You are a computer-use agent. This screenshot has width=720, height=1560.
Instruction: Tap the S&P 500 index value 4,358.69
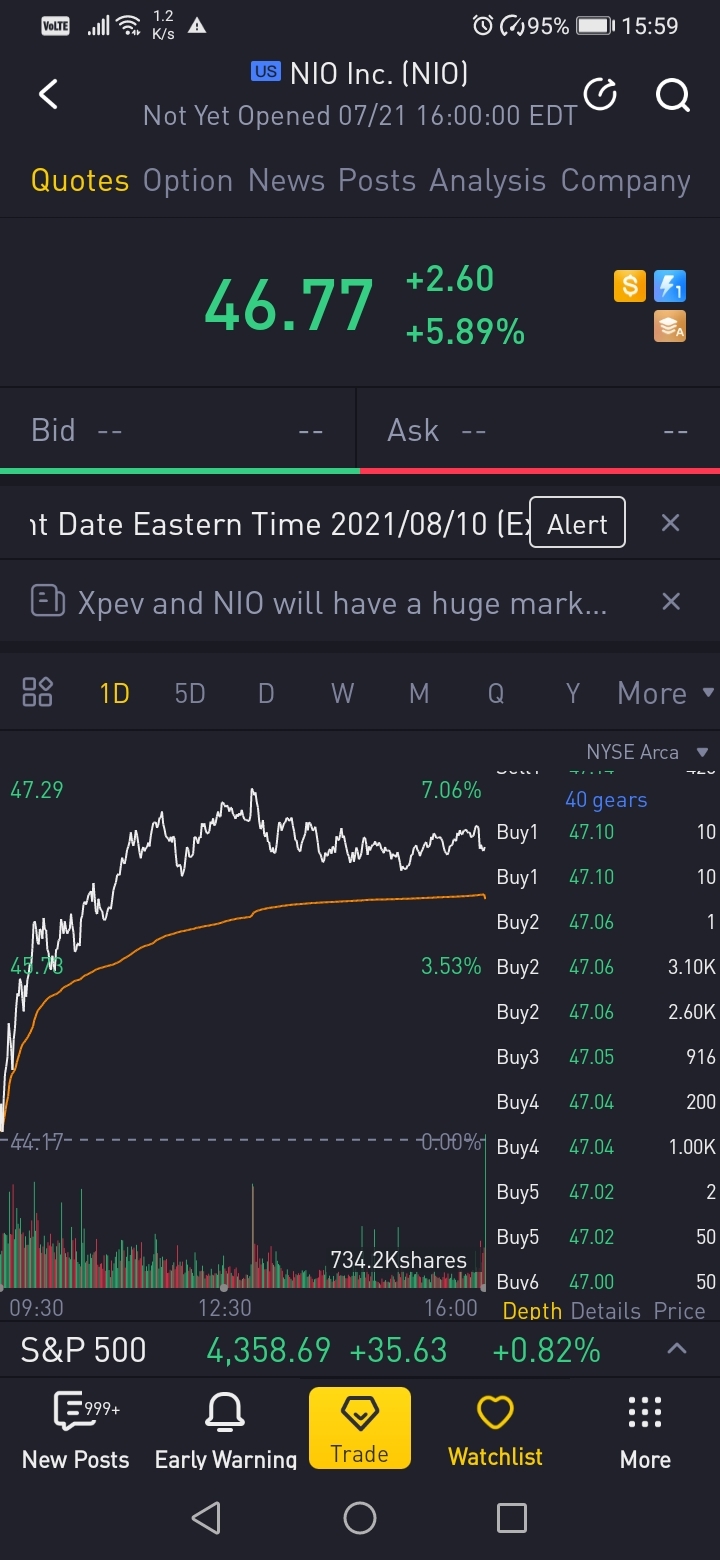tap(268, 1351)
